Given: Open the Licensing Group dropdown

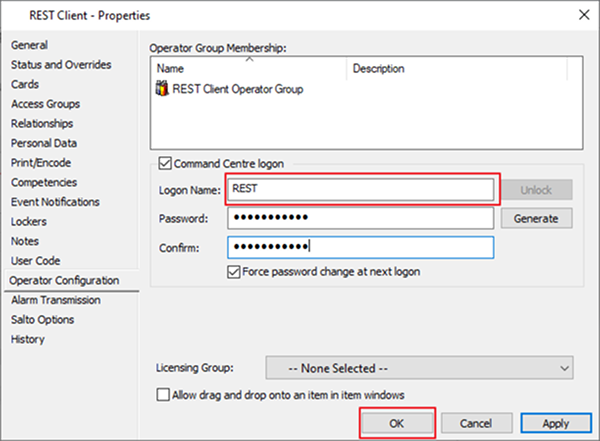Looking at the screenshot, I should (x=419, y=367).
